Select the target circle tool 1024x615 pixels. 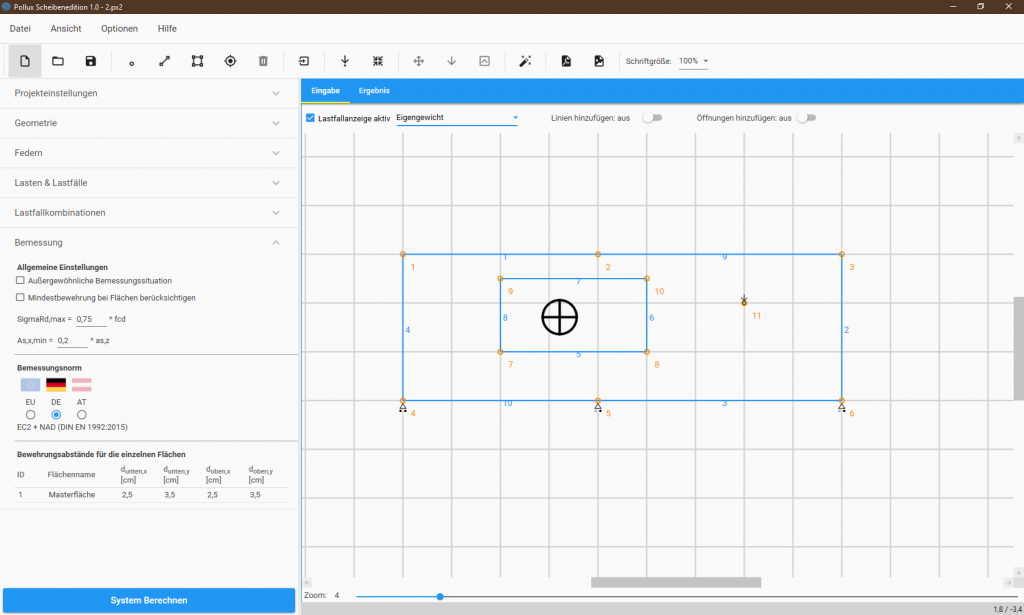point(230,61)
